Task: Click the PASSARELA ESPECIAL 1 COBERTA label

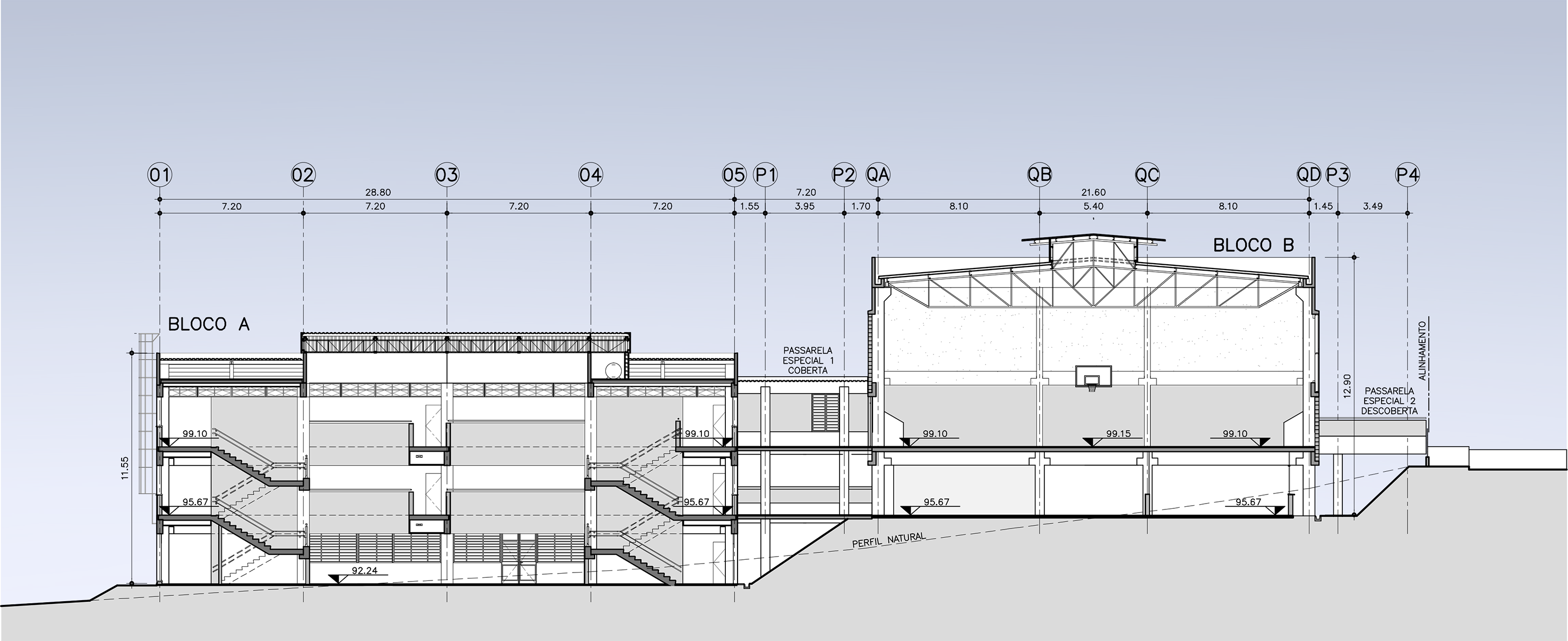Action: (x=807, y=361)
